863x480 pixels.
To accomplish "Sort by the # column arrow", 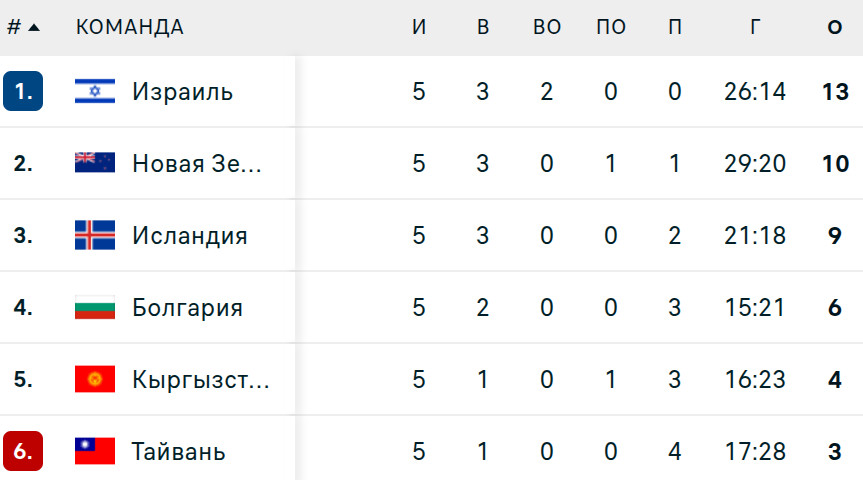I will click(34, 28).
